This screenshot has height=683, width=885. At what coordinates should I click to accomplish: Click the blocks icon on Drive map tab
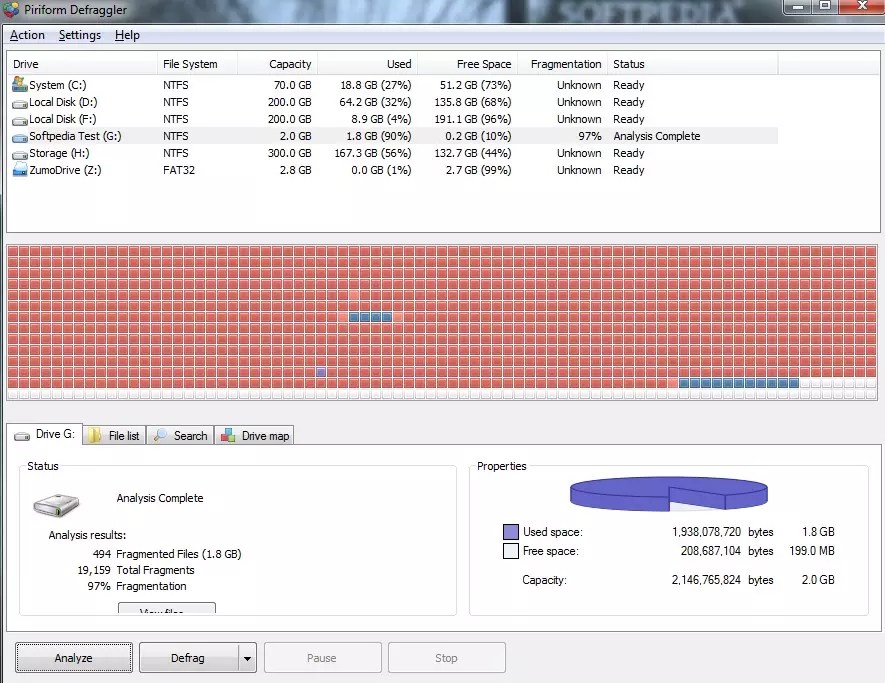(228, 435)
